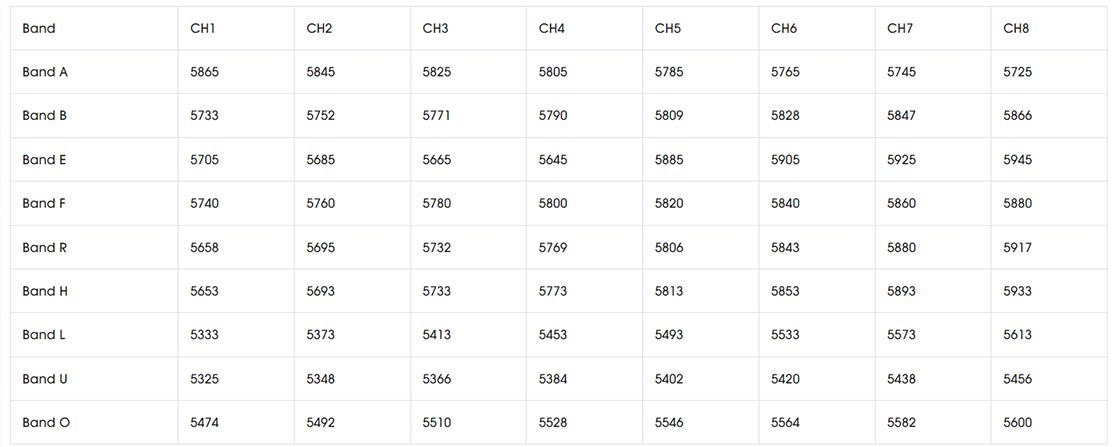
Task: Select Band R CH5 value 5806
Action: (669, 247)
